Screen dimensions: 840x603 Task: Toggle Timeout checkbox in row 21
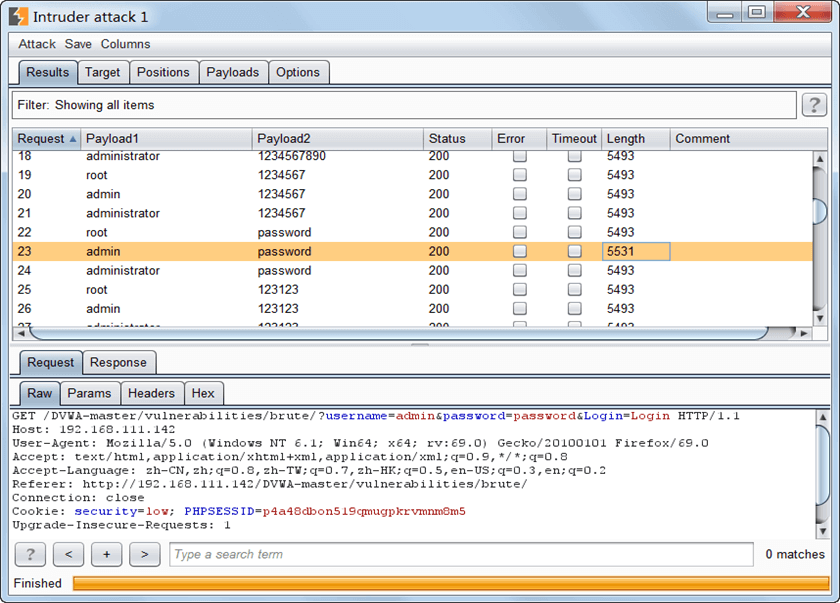pos(574,213)
